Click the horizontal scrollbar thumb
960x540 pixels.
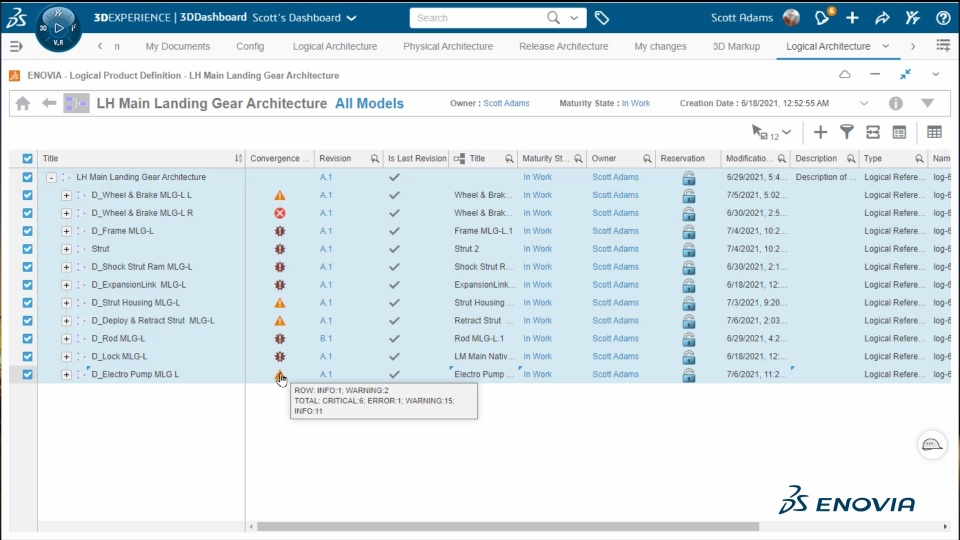[508, 527]
